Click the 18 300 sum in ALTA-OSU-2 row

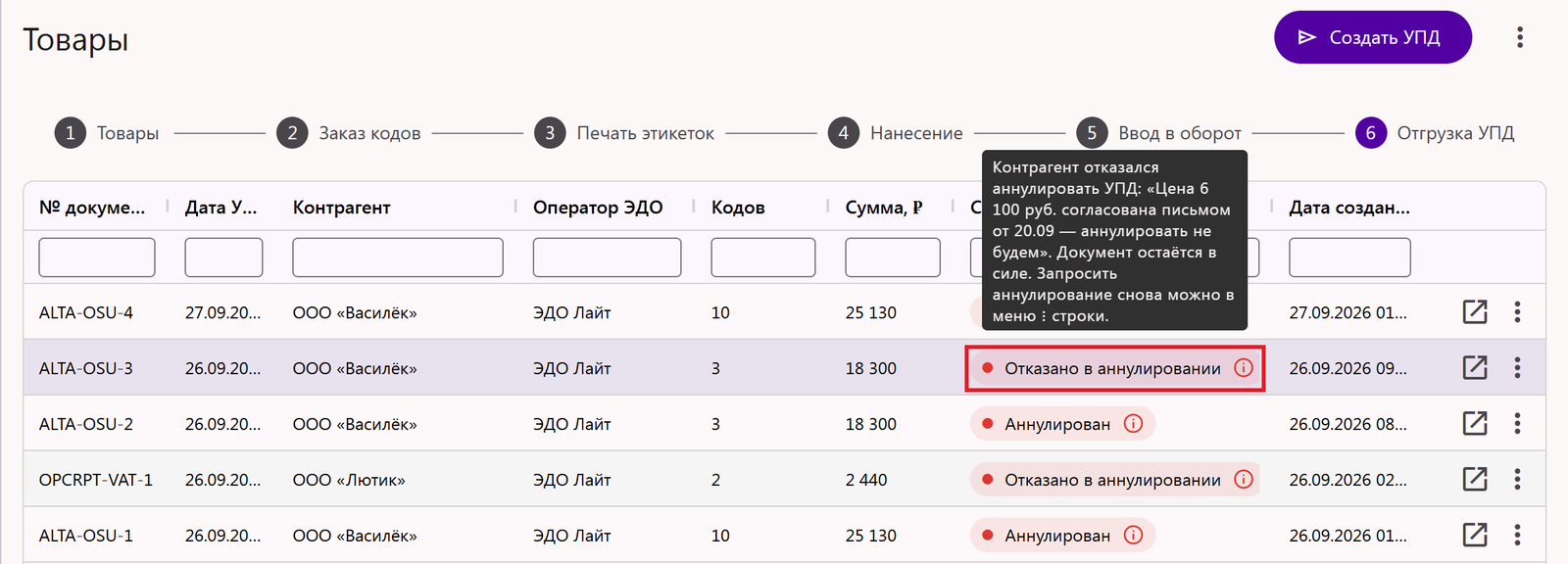click(871, 424)
